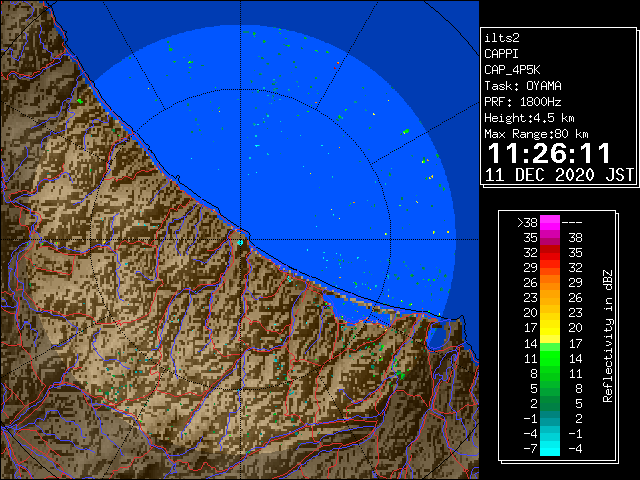Image resolution: width=640 pixels, height=480 pixels.
Task: Select the 'Height:4.5 km' line
Action: 529,118
